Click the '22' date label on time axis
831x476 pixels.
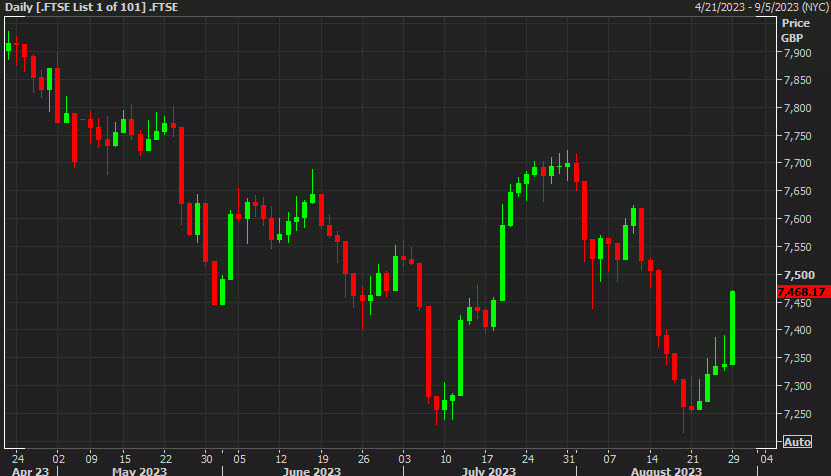coord(166,459)
